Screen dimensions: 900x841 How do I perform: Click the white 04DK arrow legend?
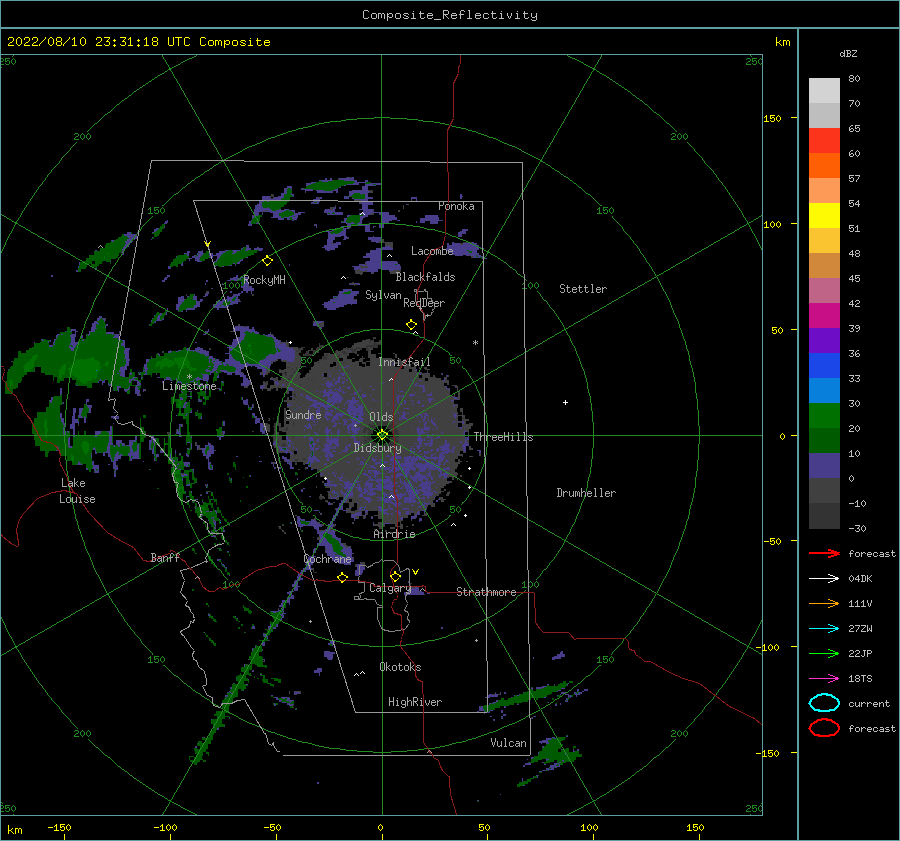pos(824,578)
